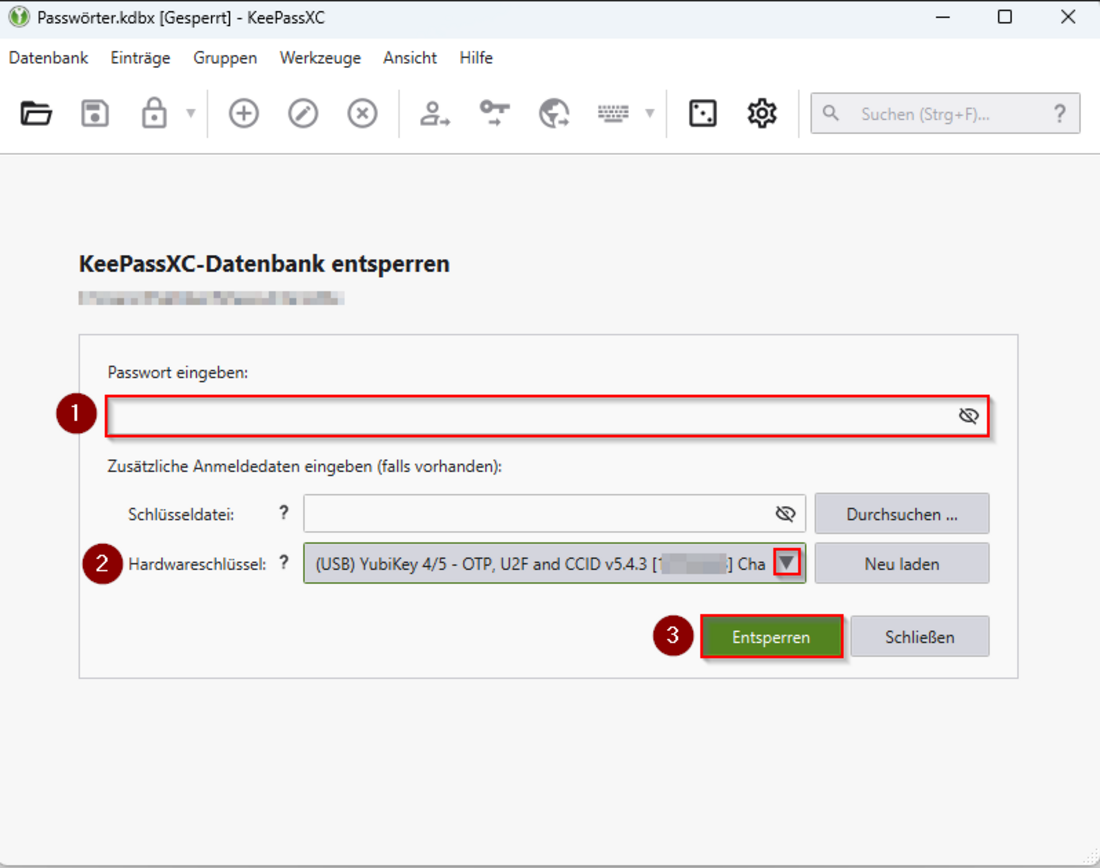Open password generator dice icon
This screenshot has height=868, width=1100.
[702, 113]
